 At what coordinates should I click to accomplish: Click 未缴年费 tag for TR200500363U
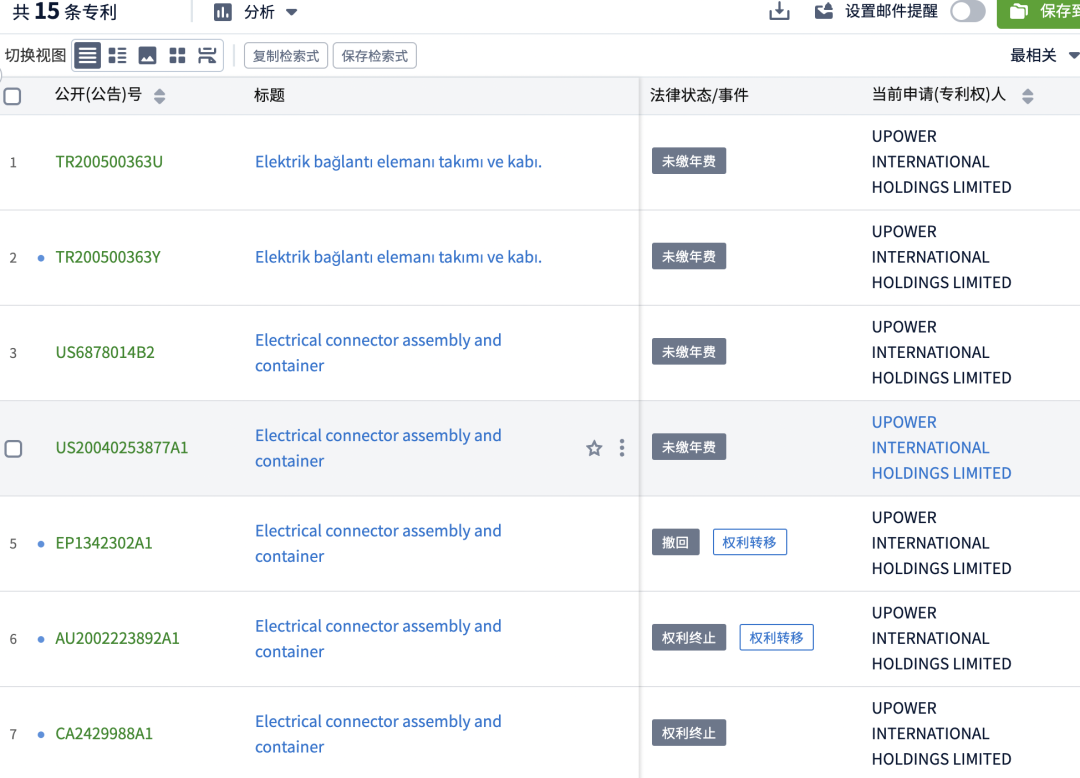click(689, 161)
